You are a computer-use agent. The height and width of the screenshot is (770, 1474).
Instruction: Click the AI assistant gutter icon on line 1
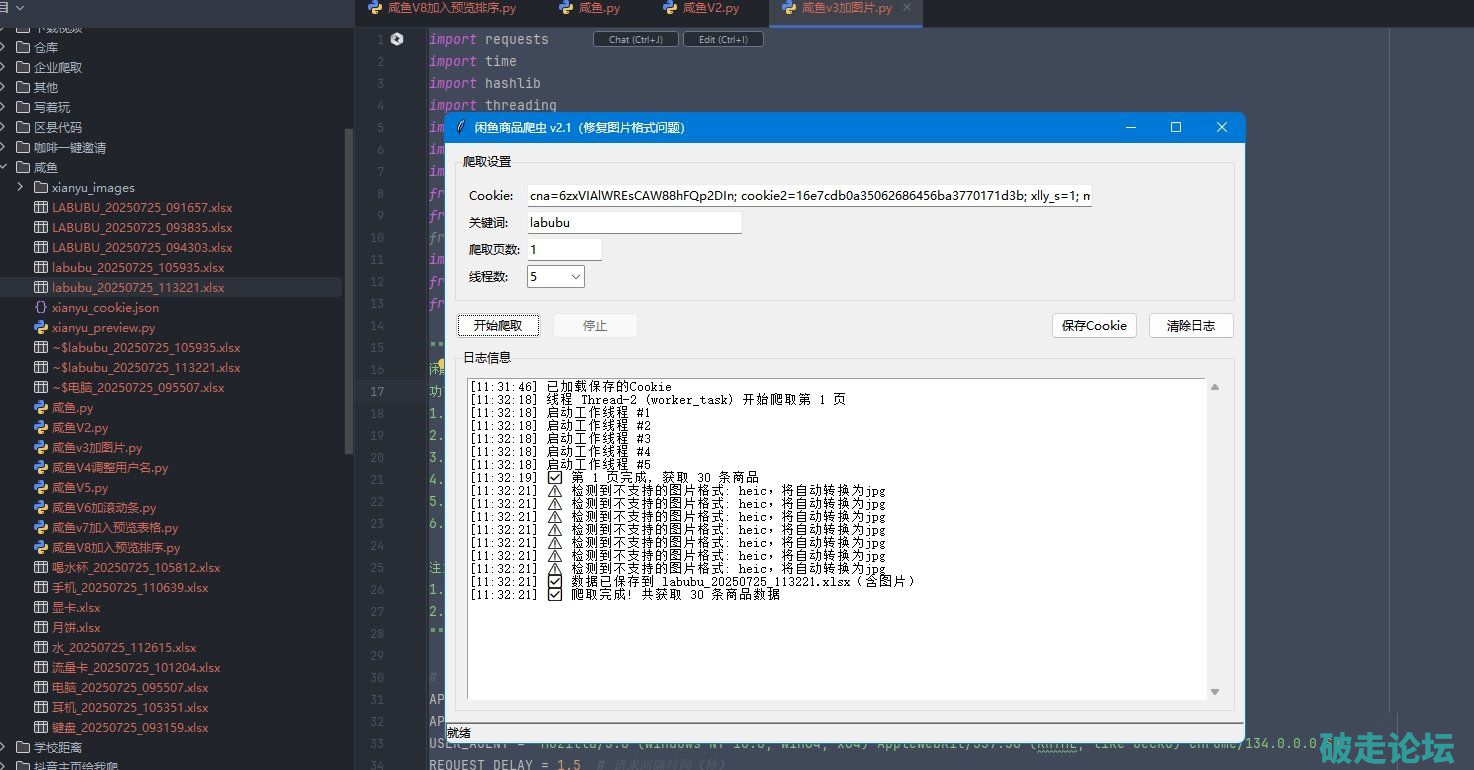[397, 39]
